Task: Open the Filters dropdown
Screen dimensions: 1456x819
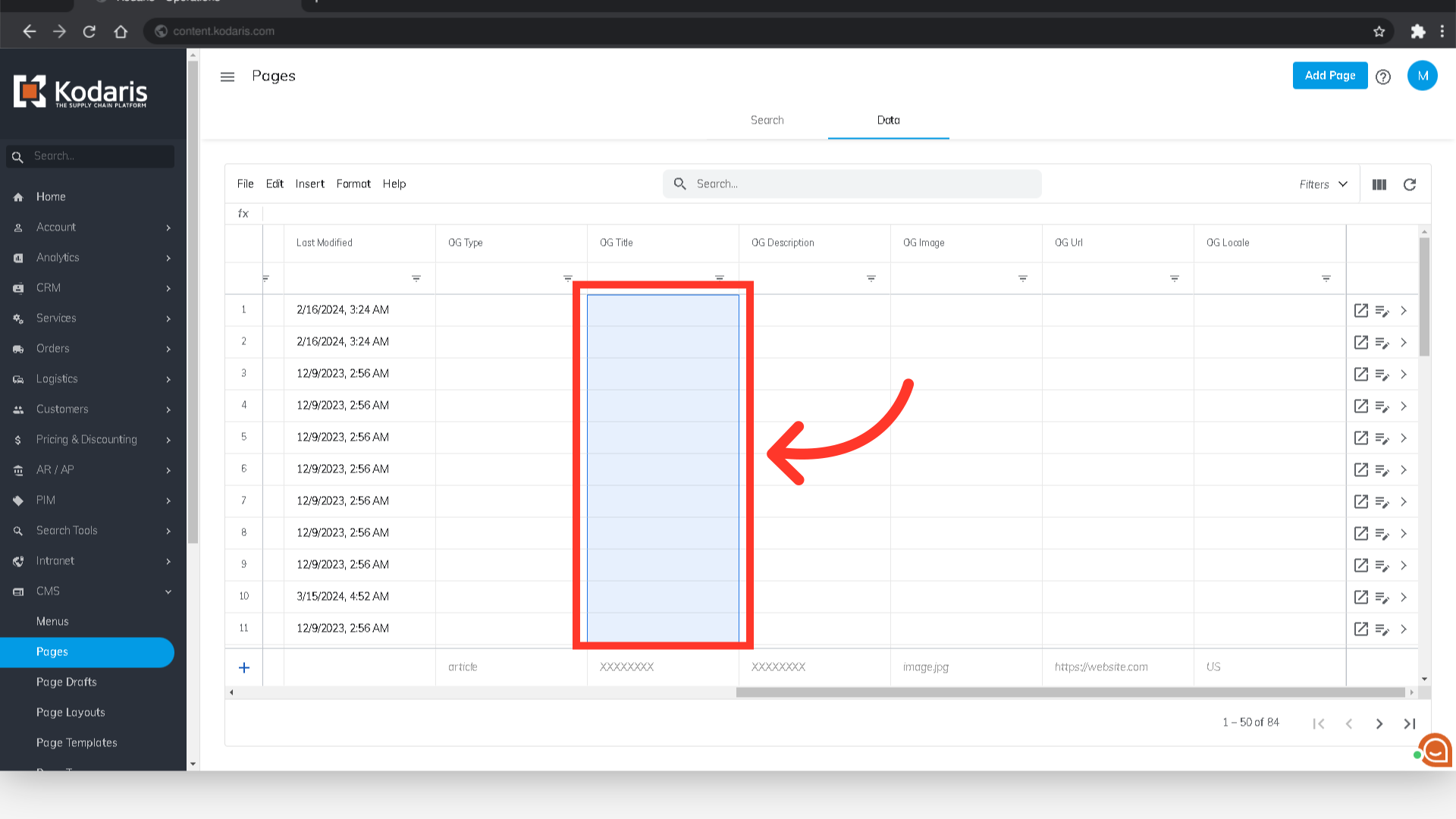Action: [1323, 184]
